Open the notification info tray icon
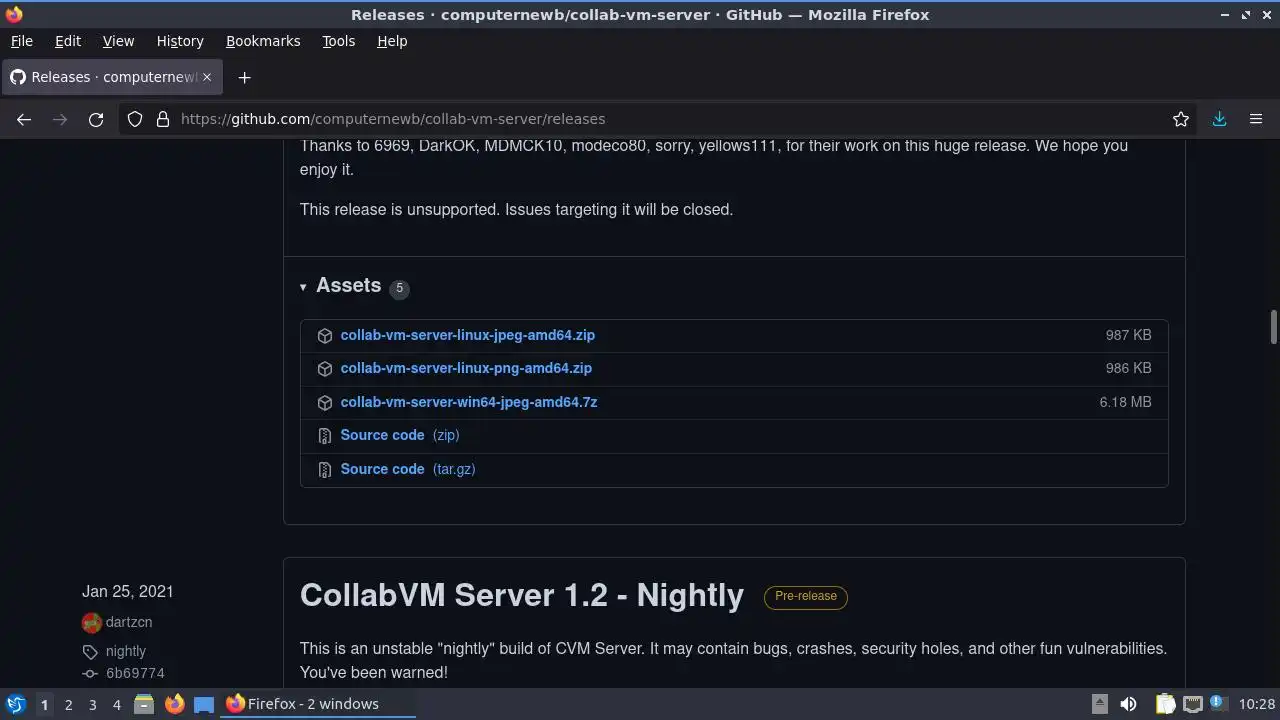The height and width of the screenshot is (720, 1280). tap(1218, 704)
